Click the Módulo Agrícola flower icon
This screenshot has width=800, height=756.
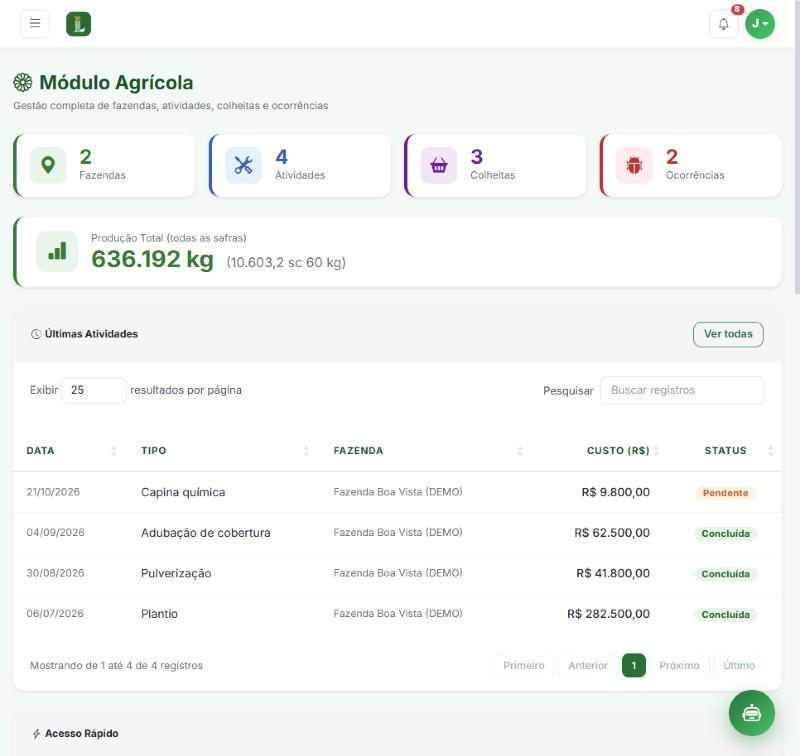pos(22,83)
